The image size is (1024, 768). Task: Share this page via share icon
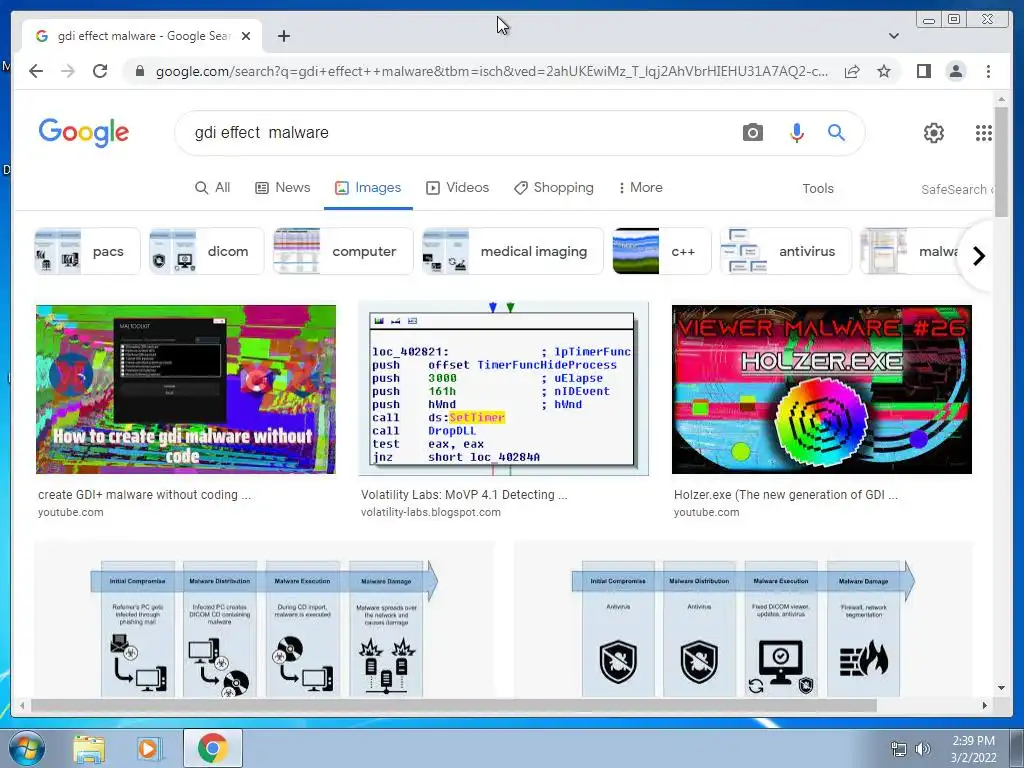(x=852, y=71)
